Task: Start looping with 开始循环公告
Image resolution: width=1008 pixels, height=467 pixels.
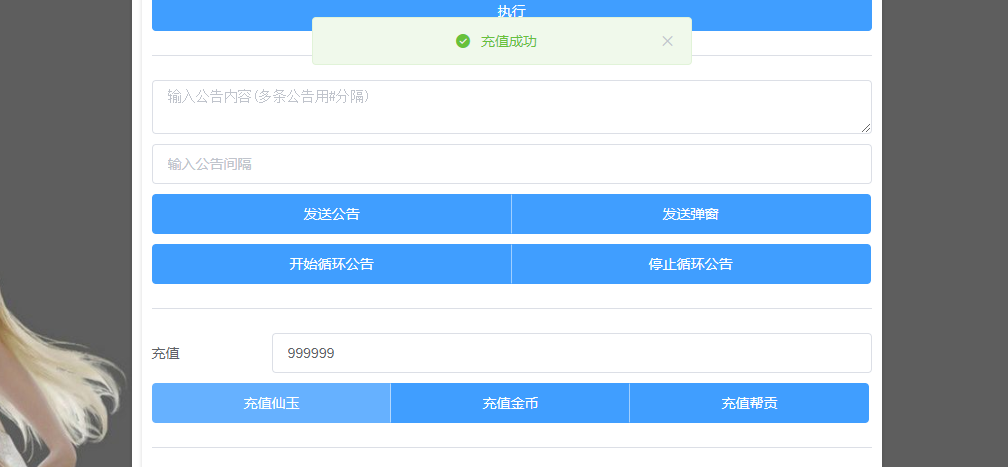Action: (x=332, y=264)
